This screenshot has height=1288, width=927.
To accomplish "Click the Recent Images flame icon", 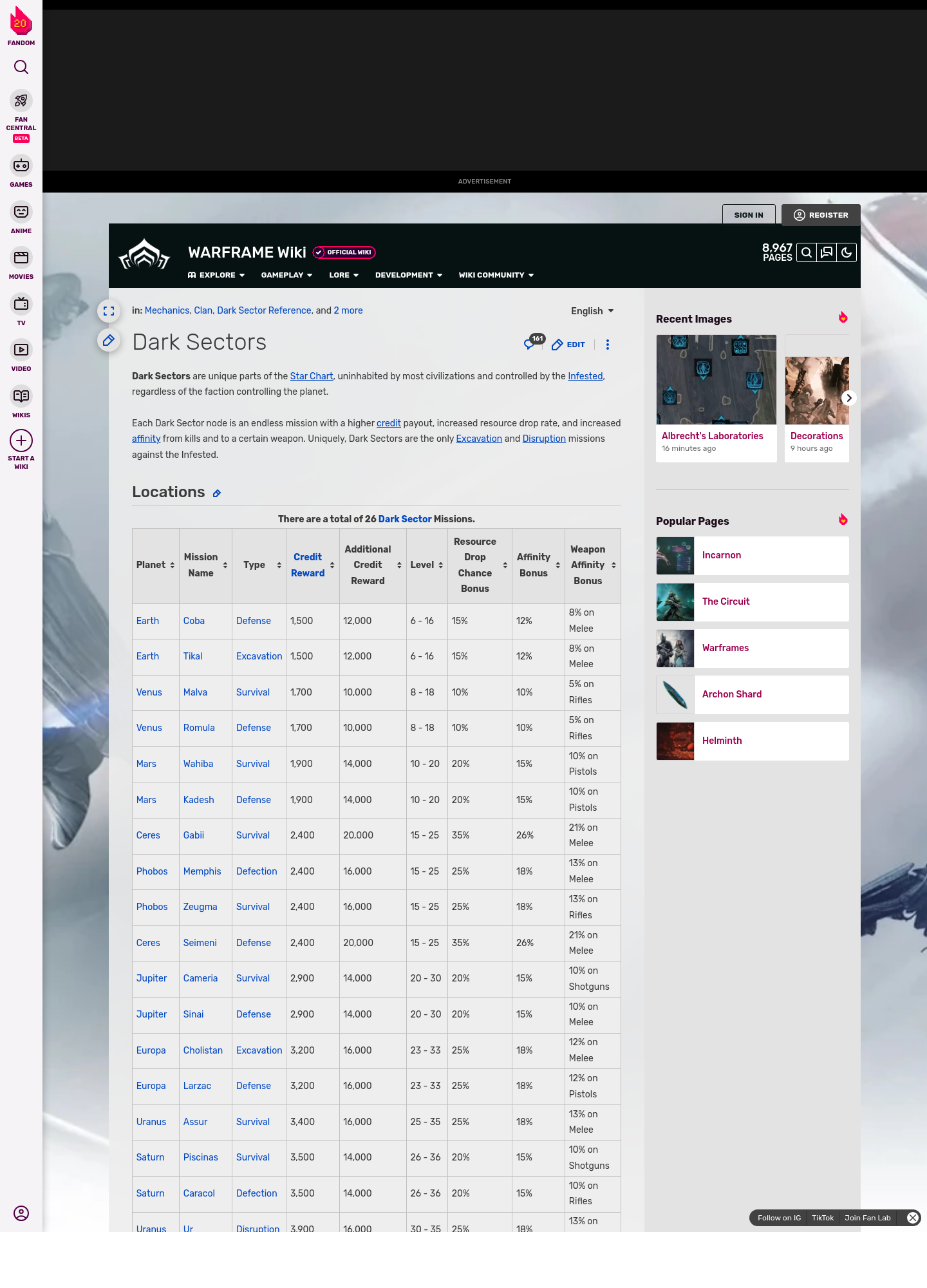I will click(843, 317).
